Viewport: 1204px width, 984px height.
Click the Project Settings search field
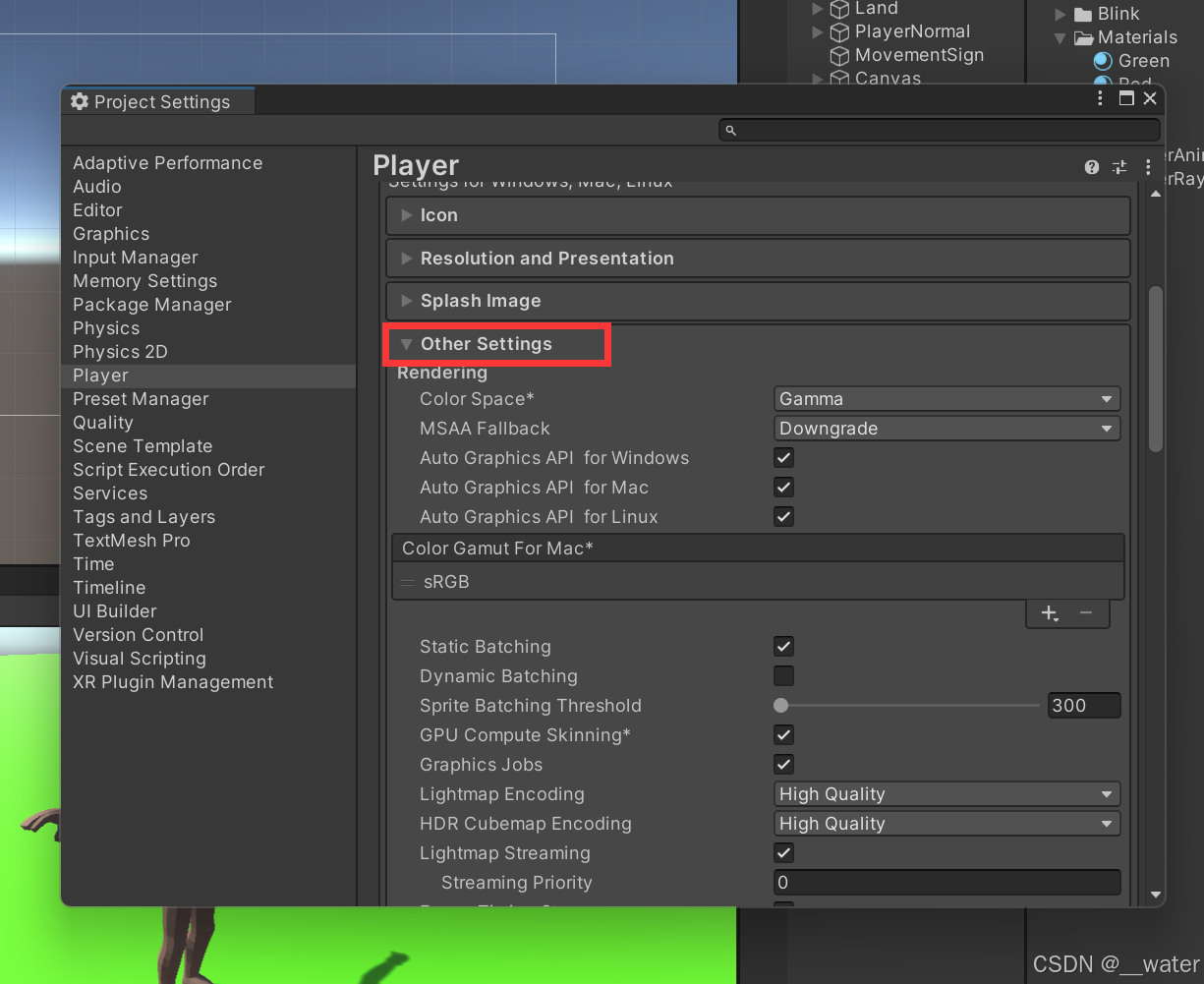939,130
